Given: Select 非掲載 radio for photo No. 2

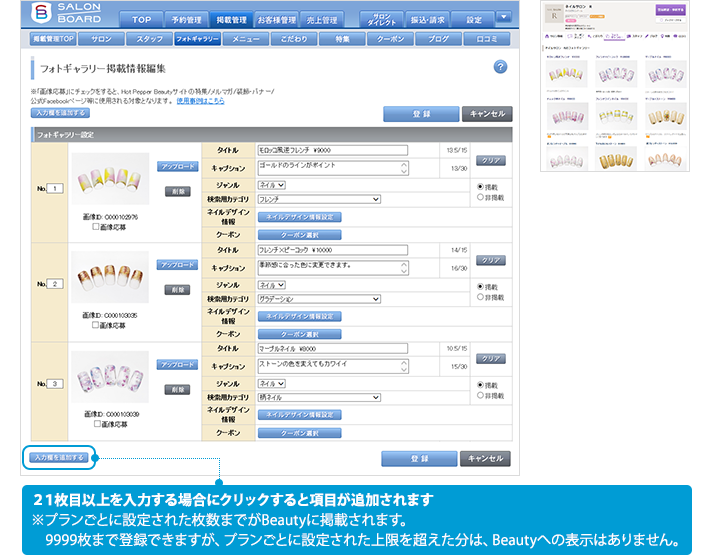Looking at the screenshot, I should 480,297.
